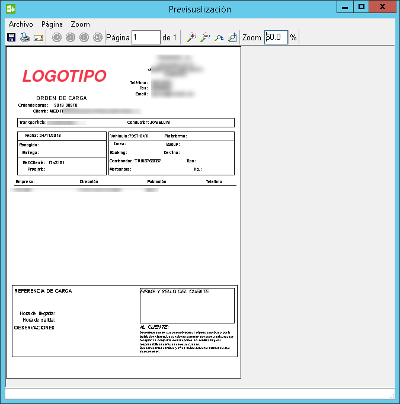Go to next page navigation button
The width and height of the screenshot is (400, 404).
[84, 37]
